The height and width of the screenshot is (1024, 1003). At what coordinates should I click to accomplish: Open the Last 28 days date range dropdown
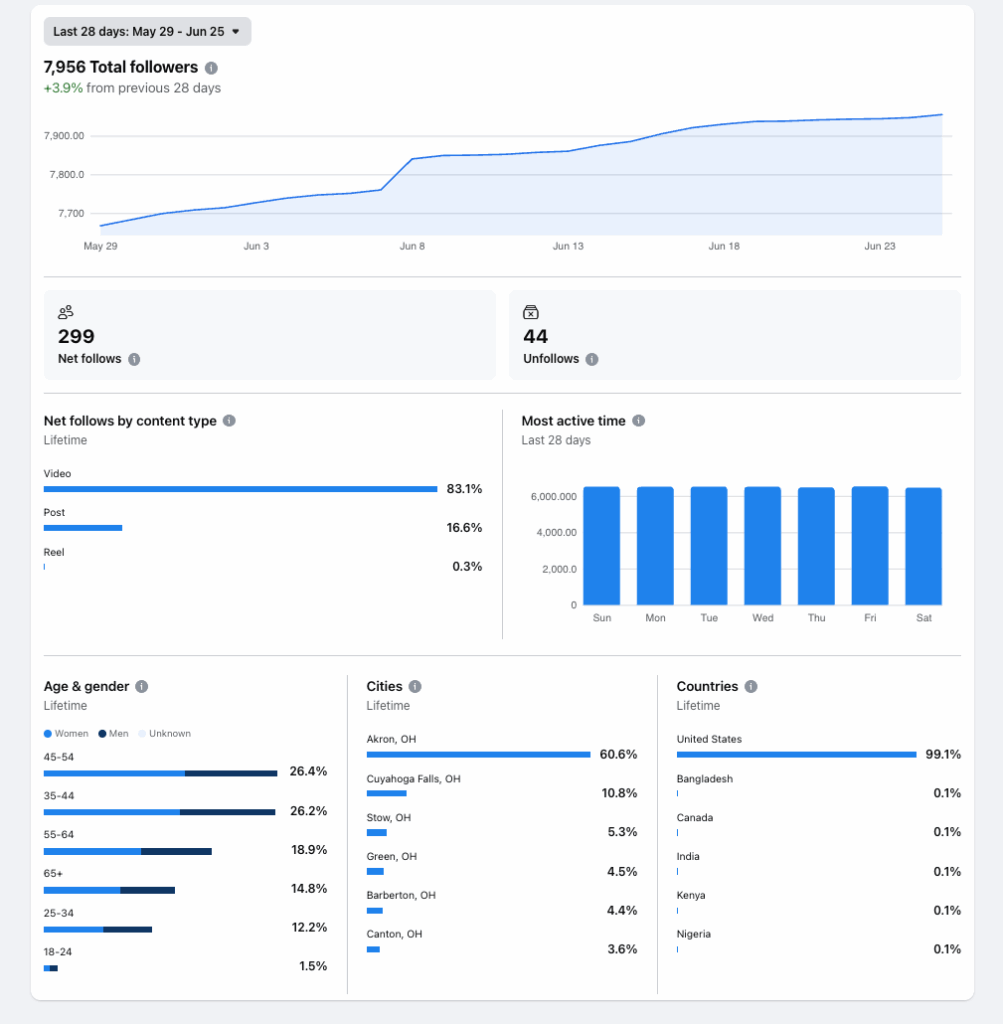click(147, 32)
